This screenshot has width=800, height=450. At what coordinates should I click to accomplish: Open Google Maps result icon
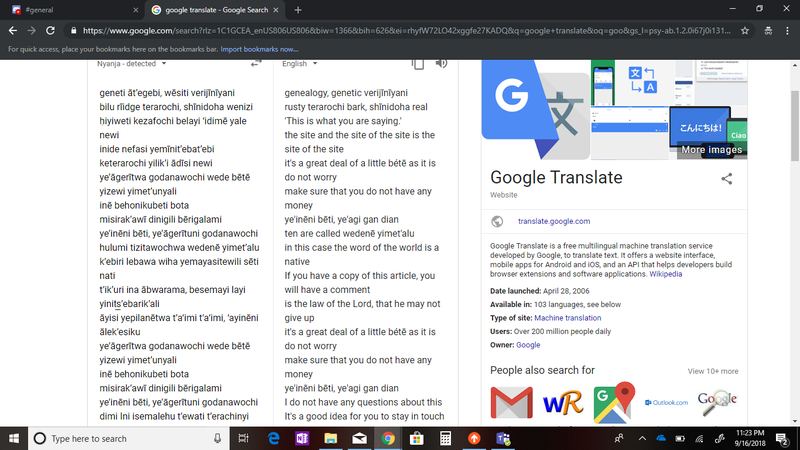click(614, 402)
